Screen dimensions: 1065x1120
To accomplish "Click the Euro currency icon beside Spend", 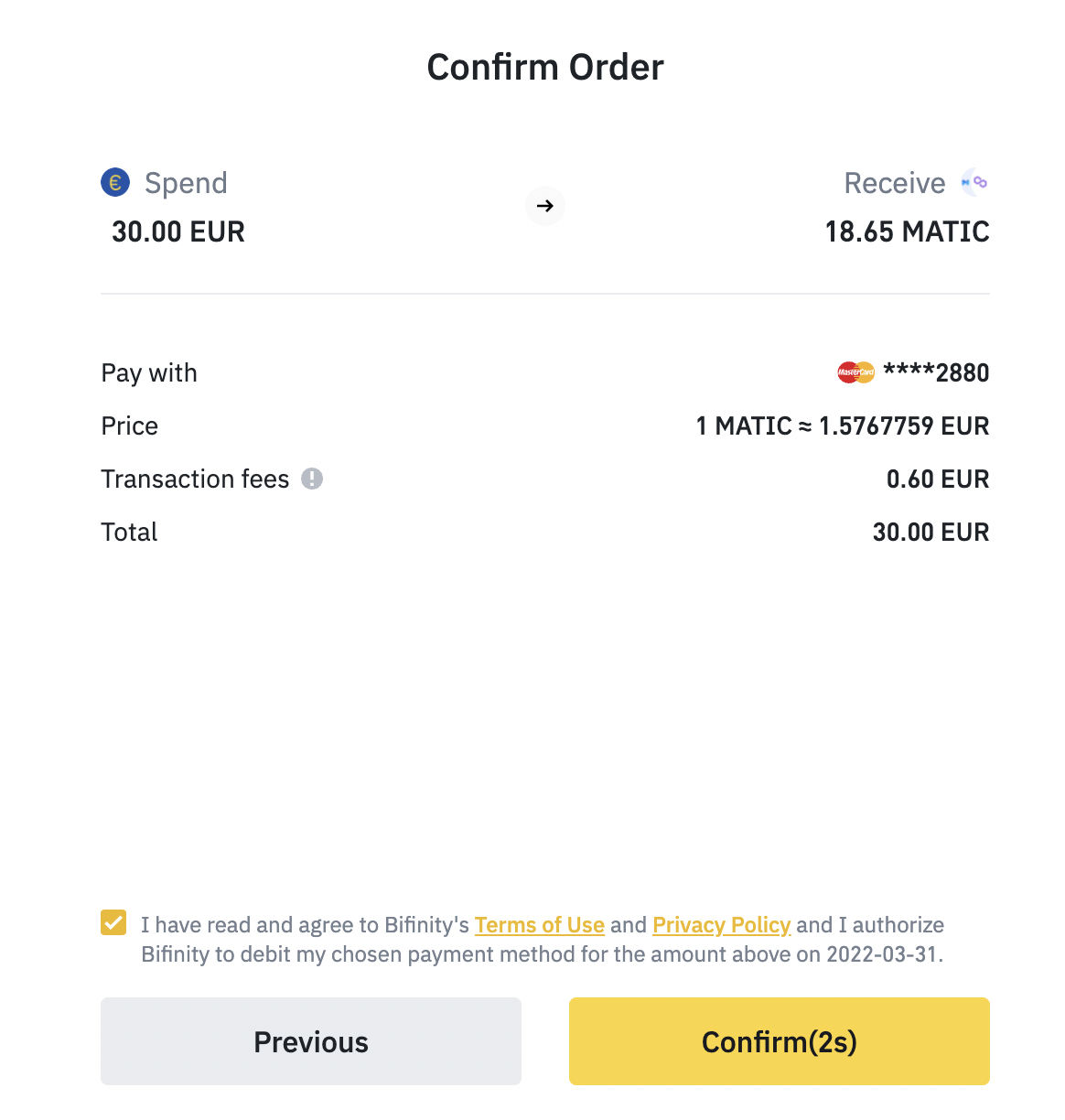I will click(x=115, y=183).
